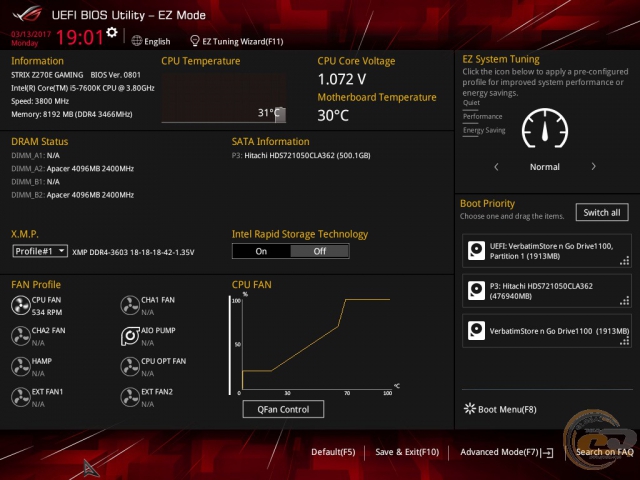
Task: Select the CHA1 FAN icon
Action: (x=130, y=306)
